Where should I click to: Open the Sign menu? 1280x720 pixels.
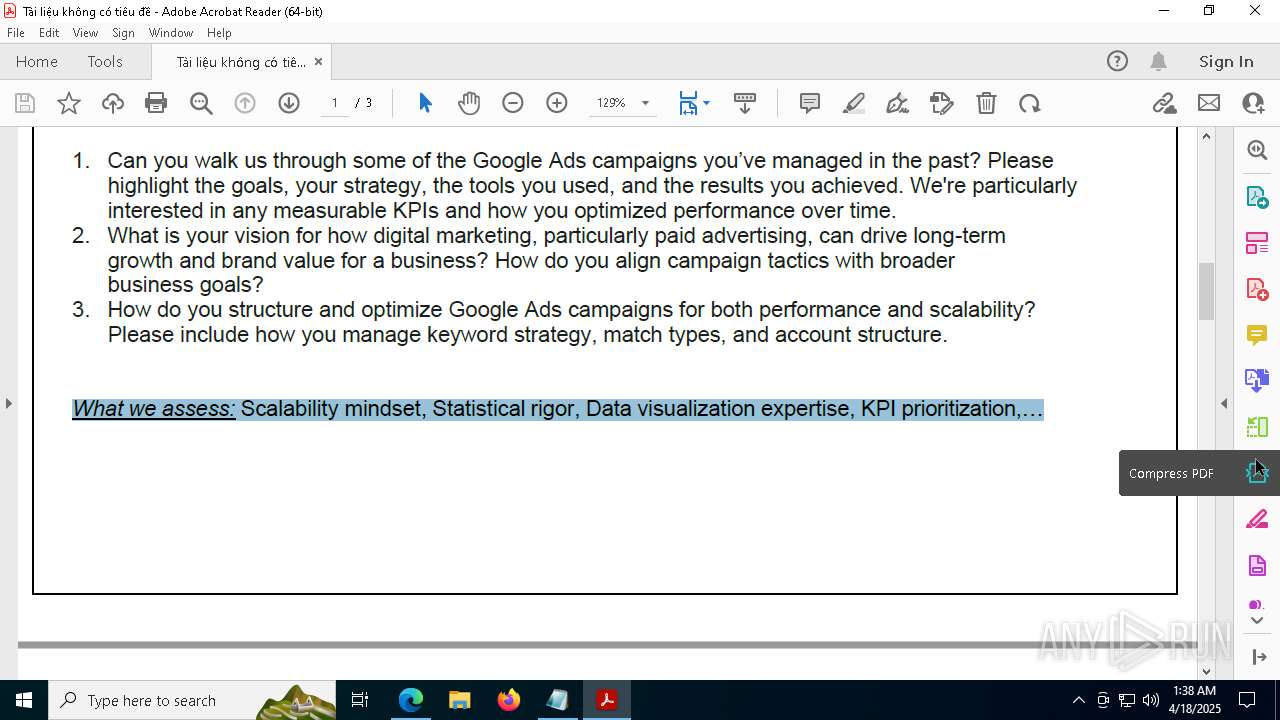[123, 33]
